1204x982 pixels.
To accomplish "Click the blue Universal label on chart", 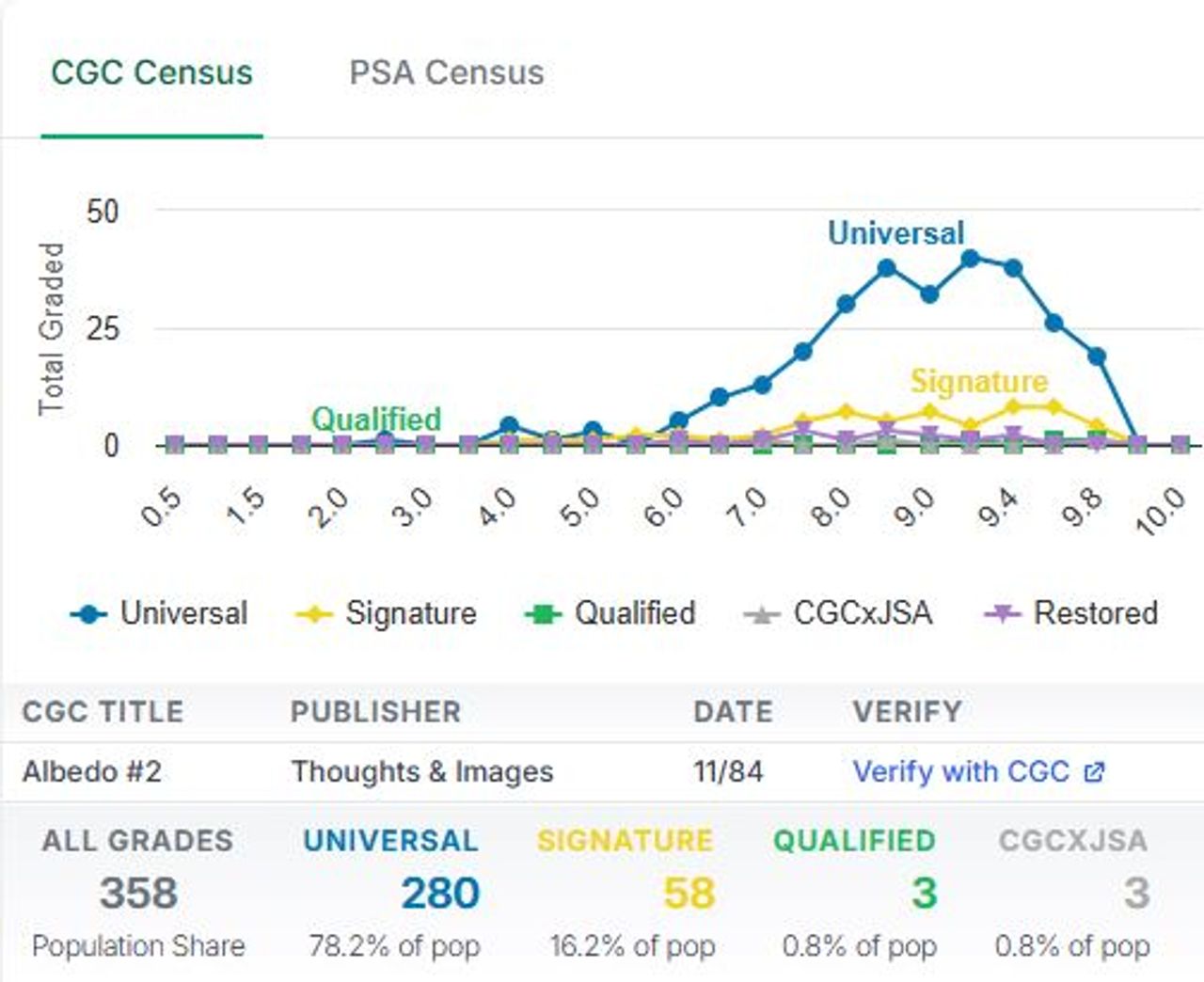I will [x=895, y=233].
